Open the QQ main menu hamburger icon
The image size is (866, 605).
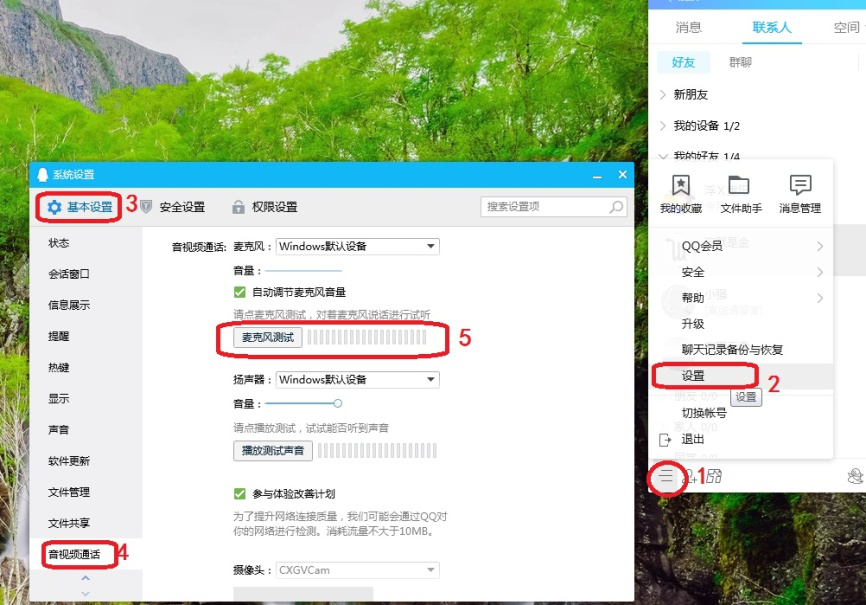point(666,475)
